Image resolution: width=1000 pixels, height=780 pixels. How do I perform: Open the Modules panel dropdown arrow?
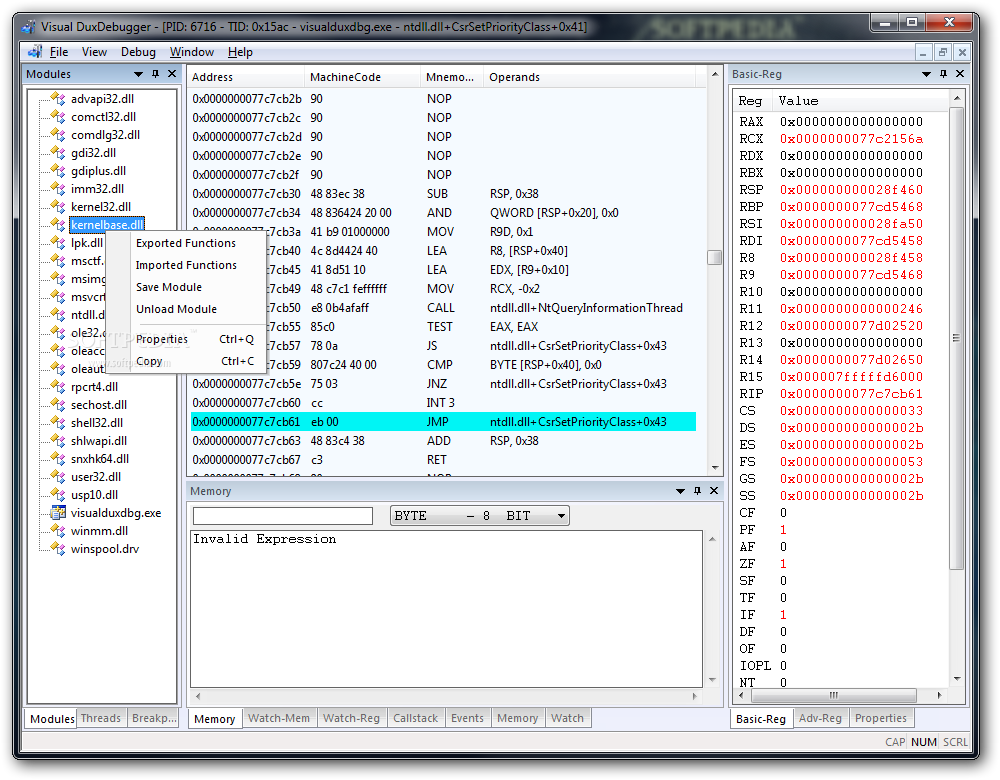138,75
